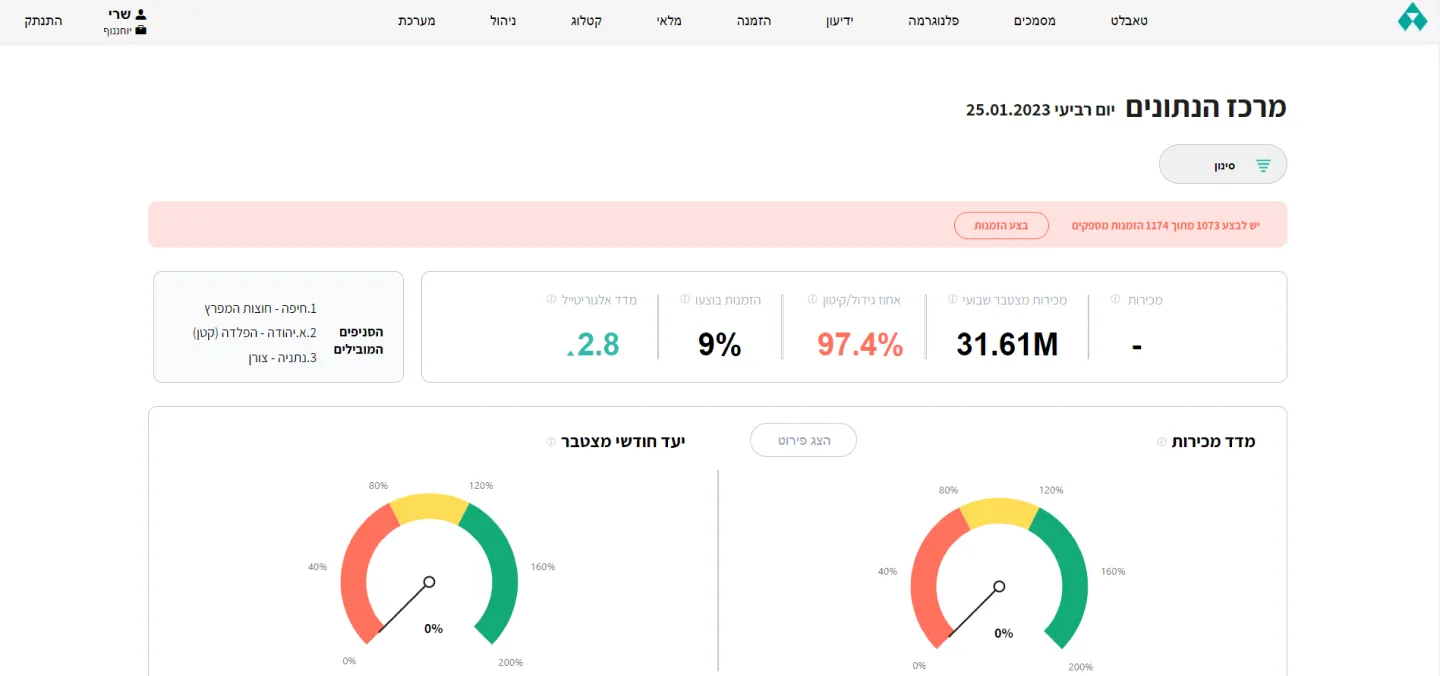
Task: Click the בצע הזמנות button
Action: coord(1001,225)
